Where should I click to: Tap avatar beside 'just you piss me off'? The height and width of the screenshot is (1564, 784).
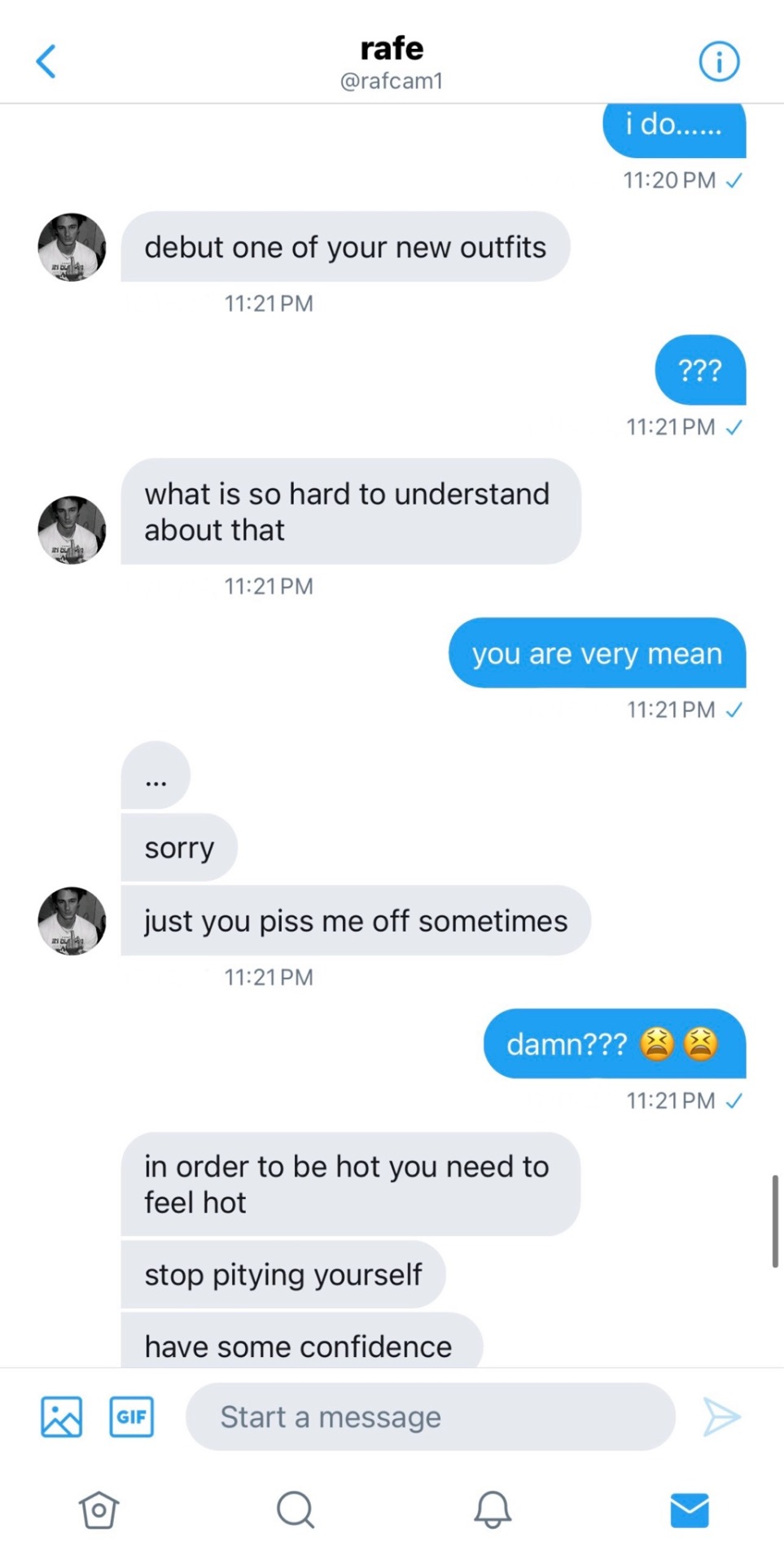point(72,920)
